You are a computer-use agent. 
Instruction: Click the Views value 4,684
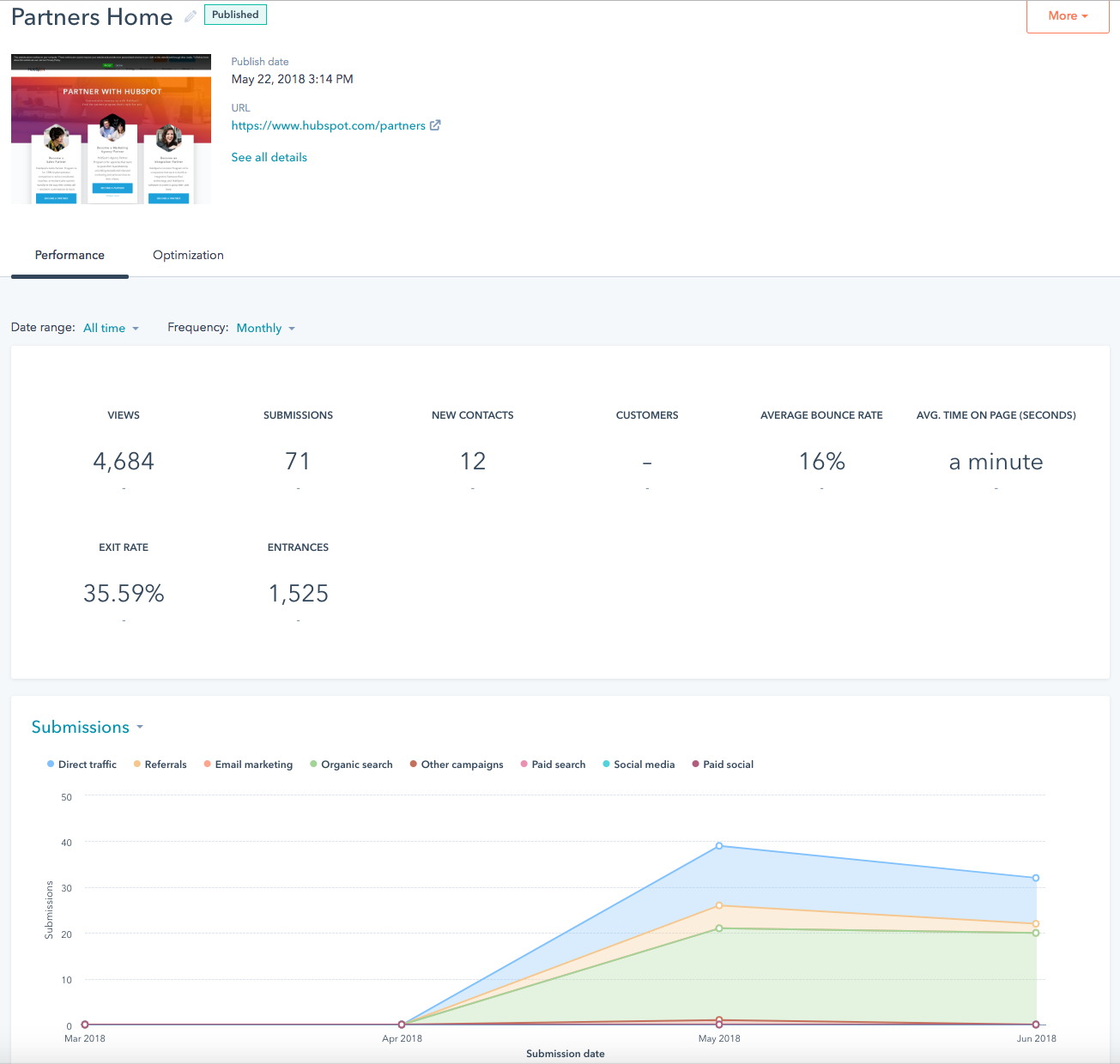pyautogui.click(x=124, y=462)
